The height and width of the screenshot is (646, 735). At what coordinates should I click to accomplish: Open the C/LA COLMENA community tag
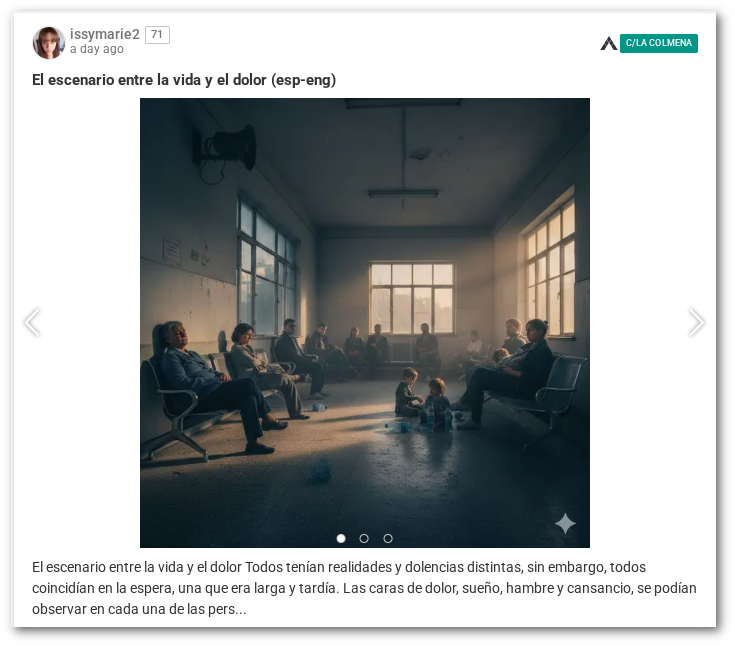click(x=658, y=43)
